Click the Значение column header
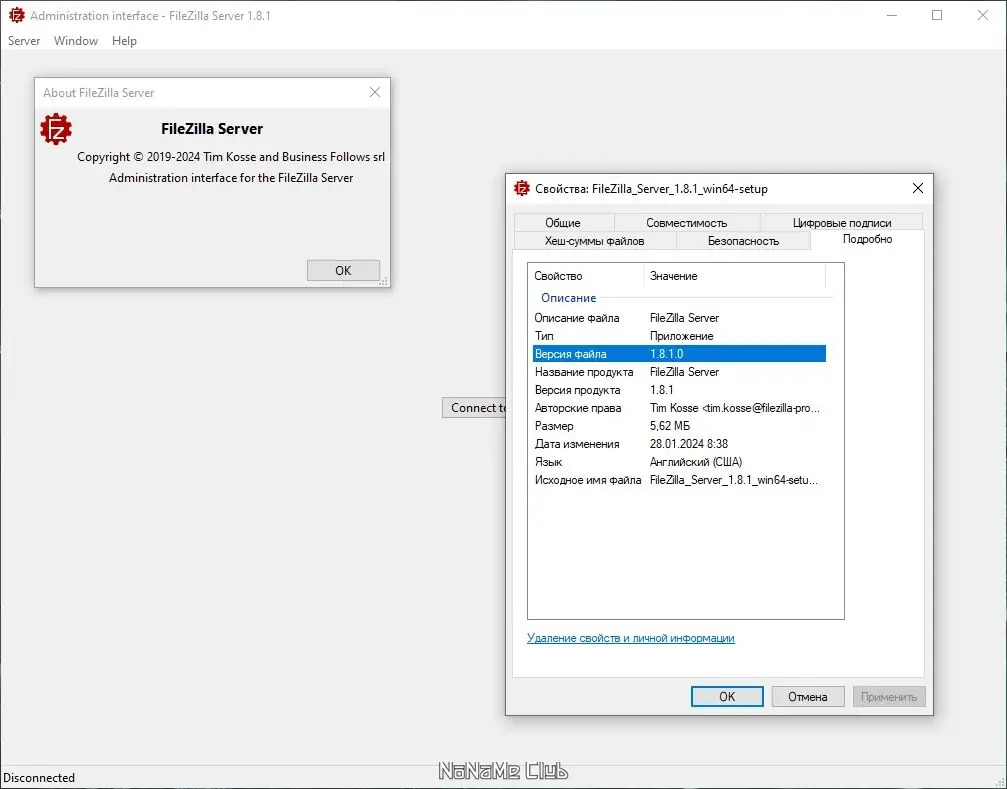This screenshot has height=789, width=1007. (x=734, y=276)
